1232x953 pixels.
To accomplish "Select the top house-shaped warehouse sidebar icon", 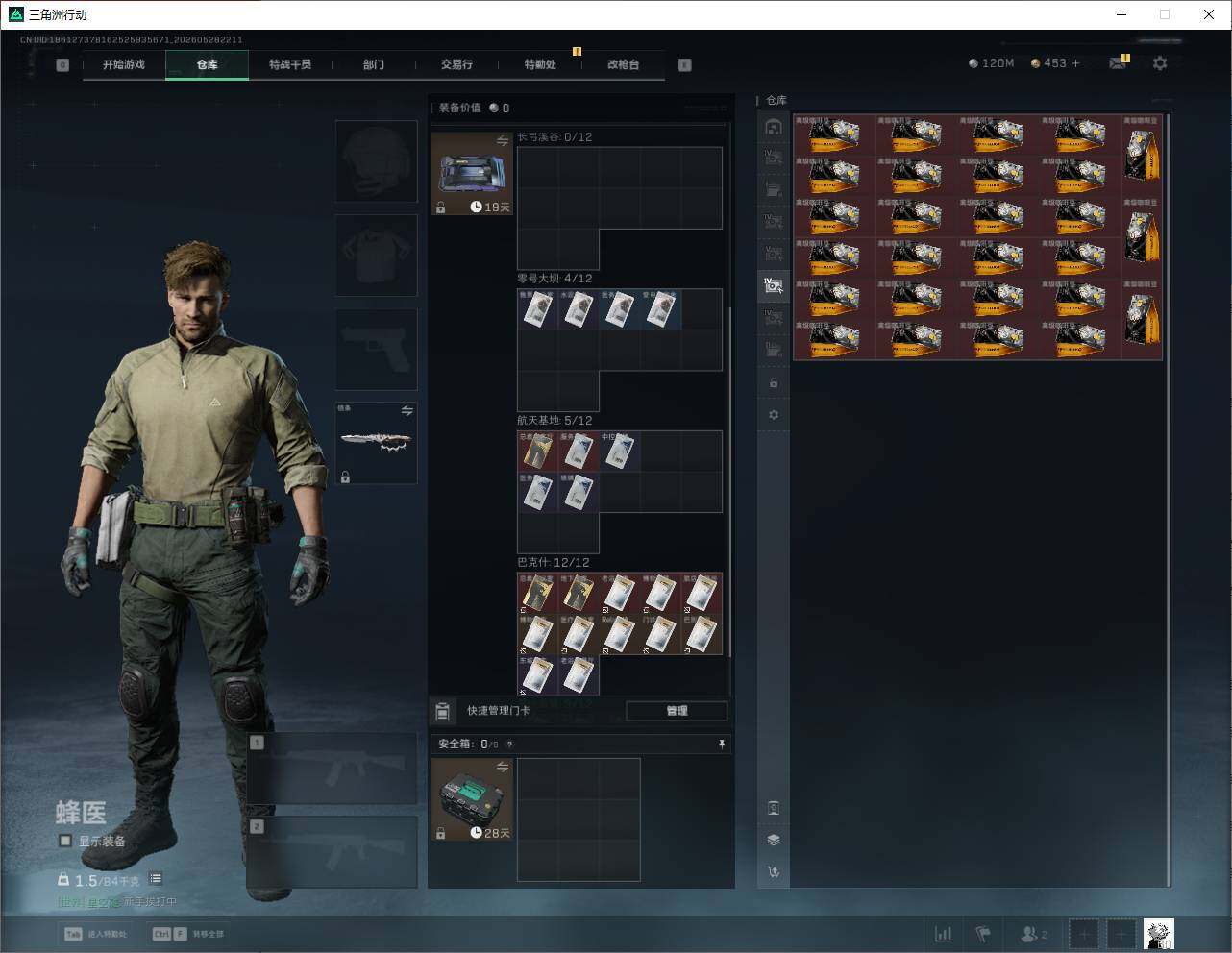I will click(x=774, y=127).
